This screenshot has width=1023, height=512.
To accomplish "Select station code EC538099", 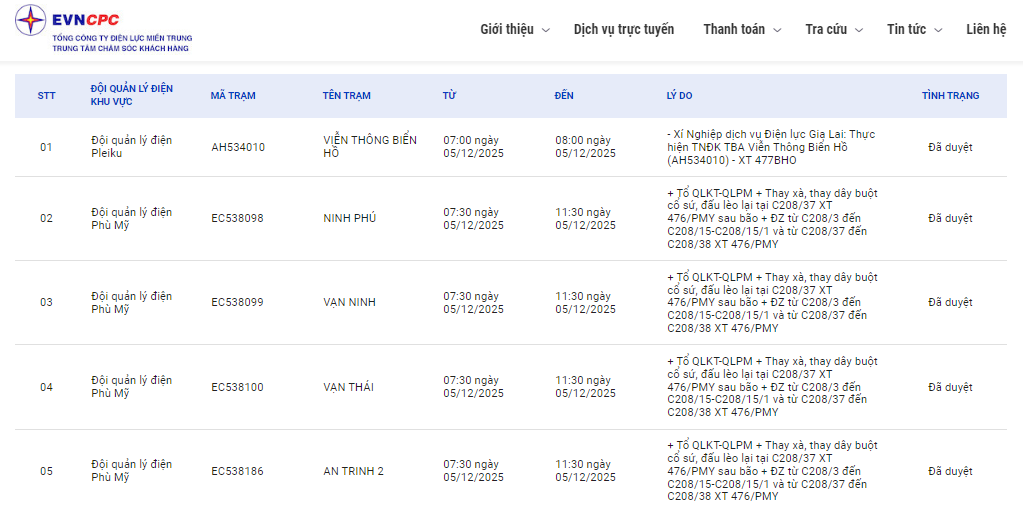I will [237, 302].
